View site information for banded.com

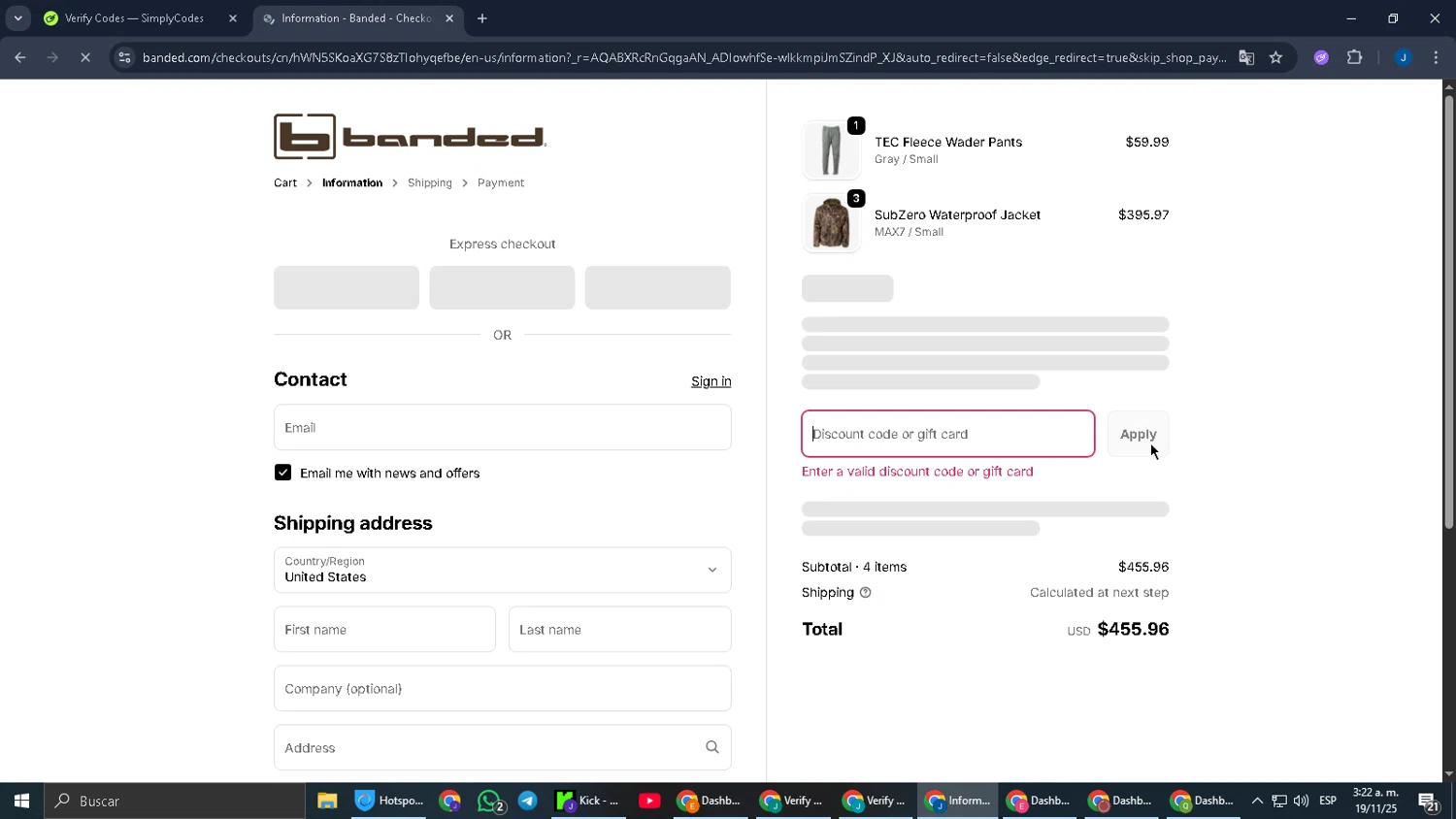pos(123,57)
